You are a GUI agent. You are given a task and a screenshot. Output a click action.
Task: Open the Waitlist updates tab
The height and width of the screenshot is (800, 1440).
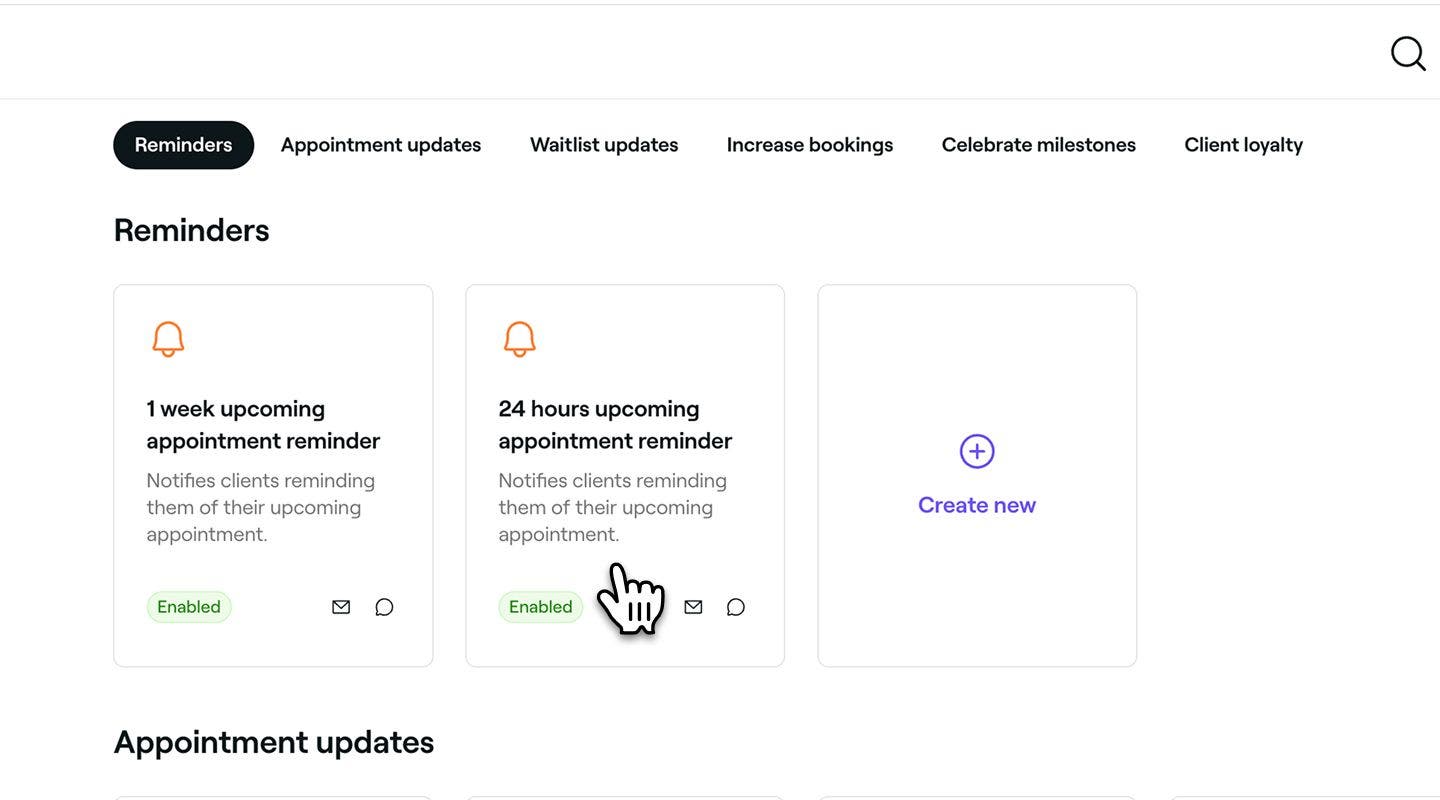[604, 145]
